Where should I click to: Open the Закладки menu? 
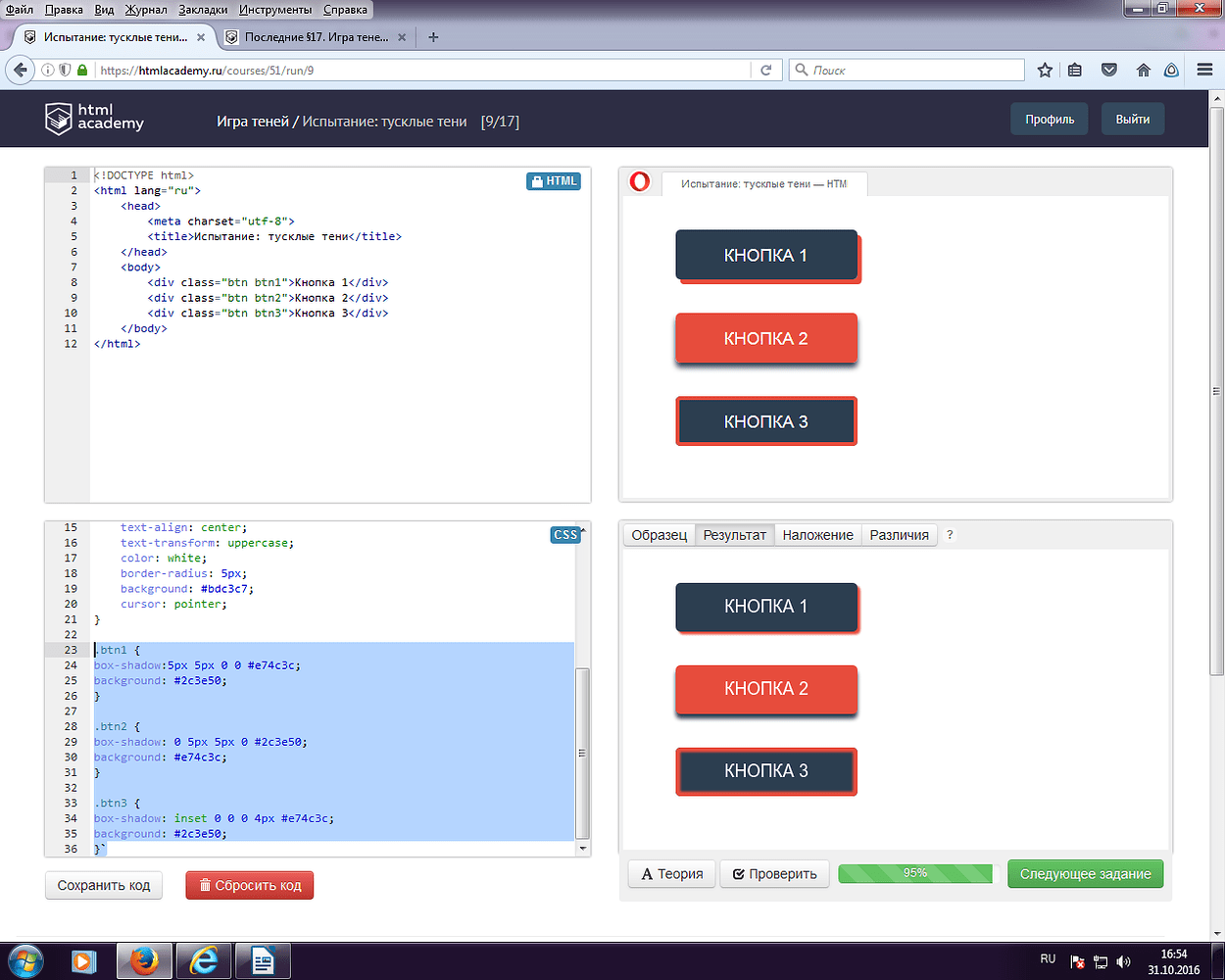point(203,10)
